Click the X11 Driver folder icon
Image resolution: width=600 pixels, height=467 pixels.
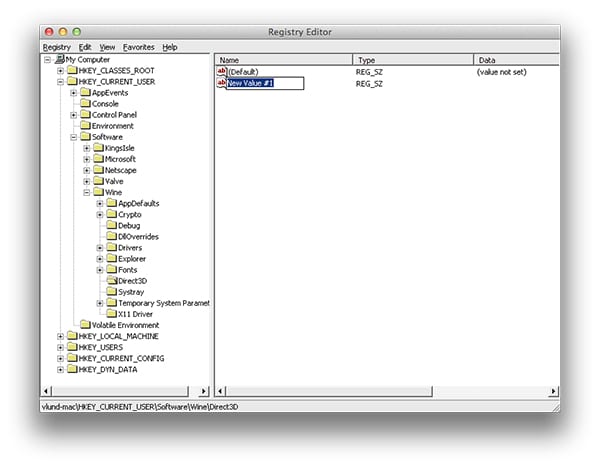click(112, 314)
